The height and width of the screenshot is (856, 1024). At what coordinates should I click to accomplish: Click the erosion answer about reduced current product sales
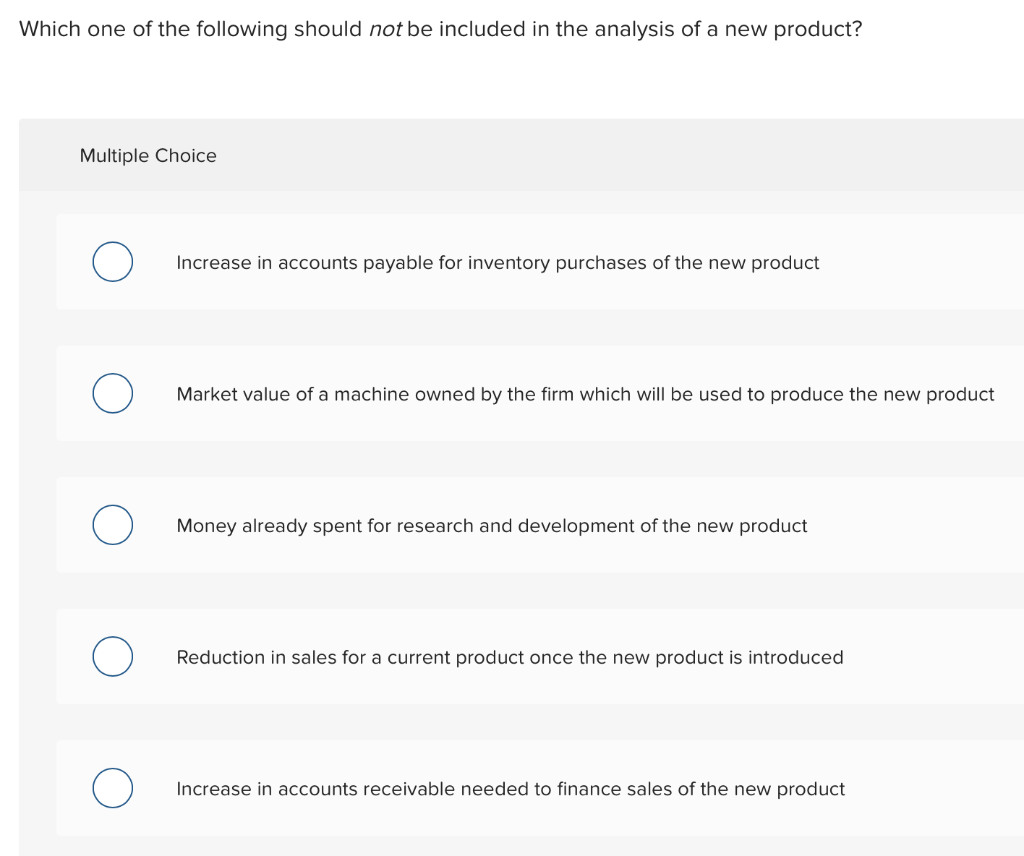pos(509,657)
